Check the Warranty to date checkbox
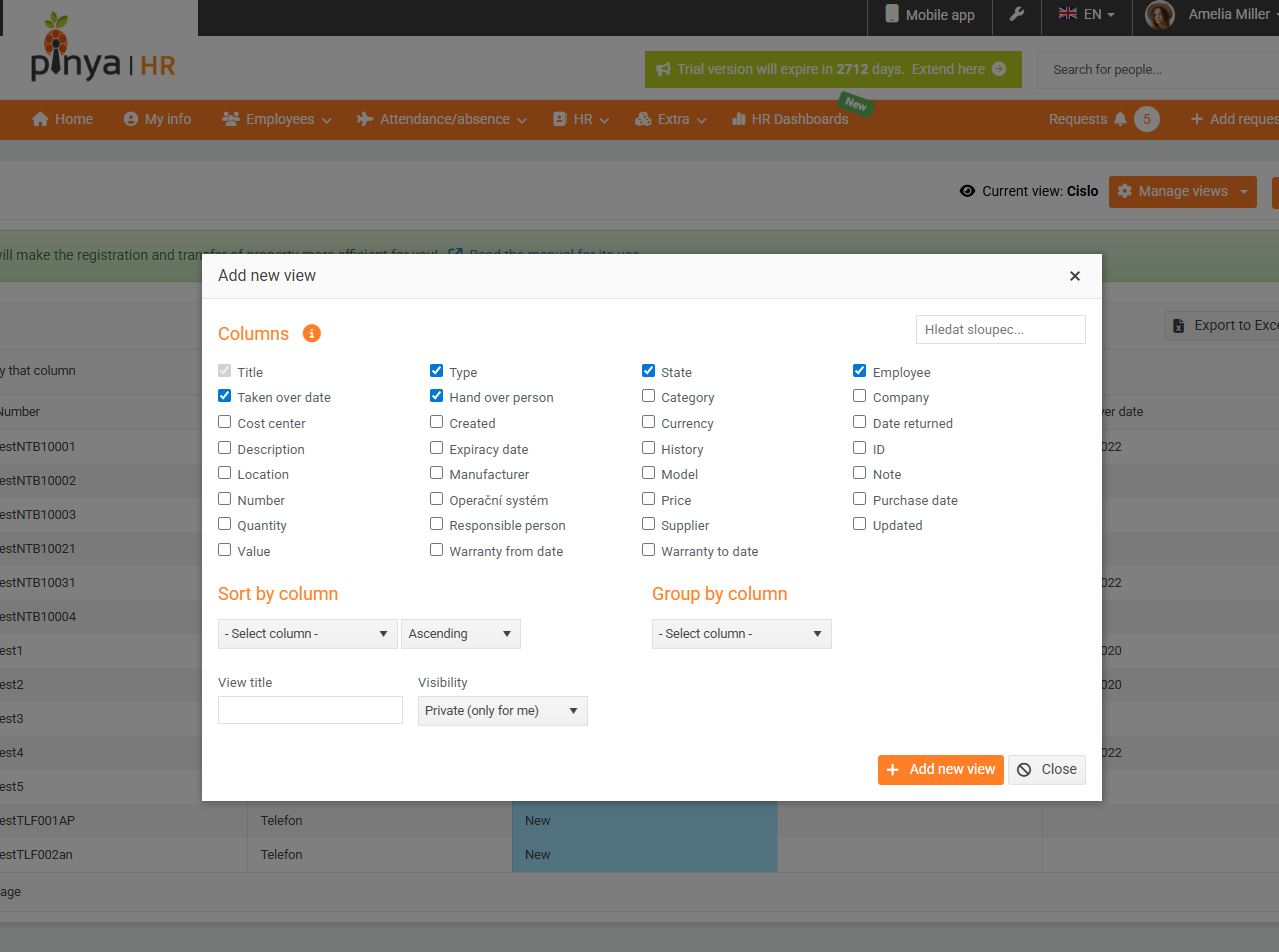The image size is (1279, 952). pos(648,550)
